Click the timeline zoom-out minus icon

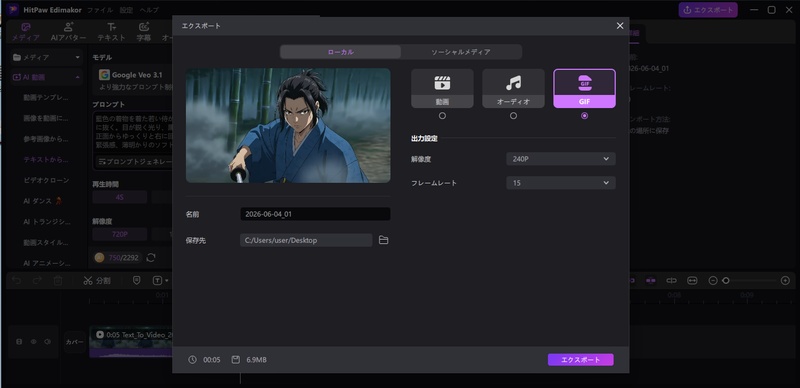[x=713, y=281]
